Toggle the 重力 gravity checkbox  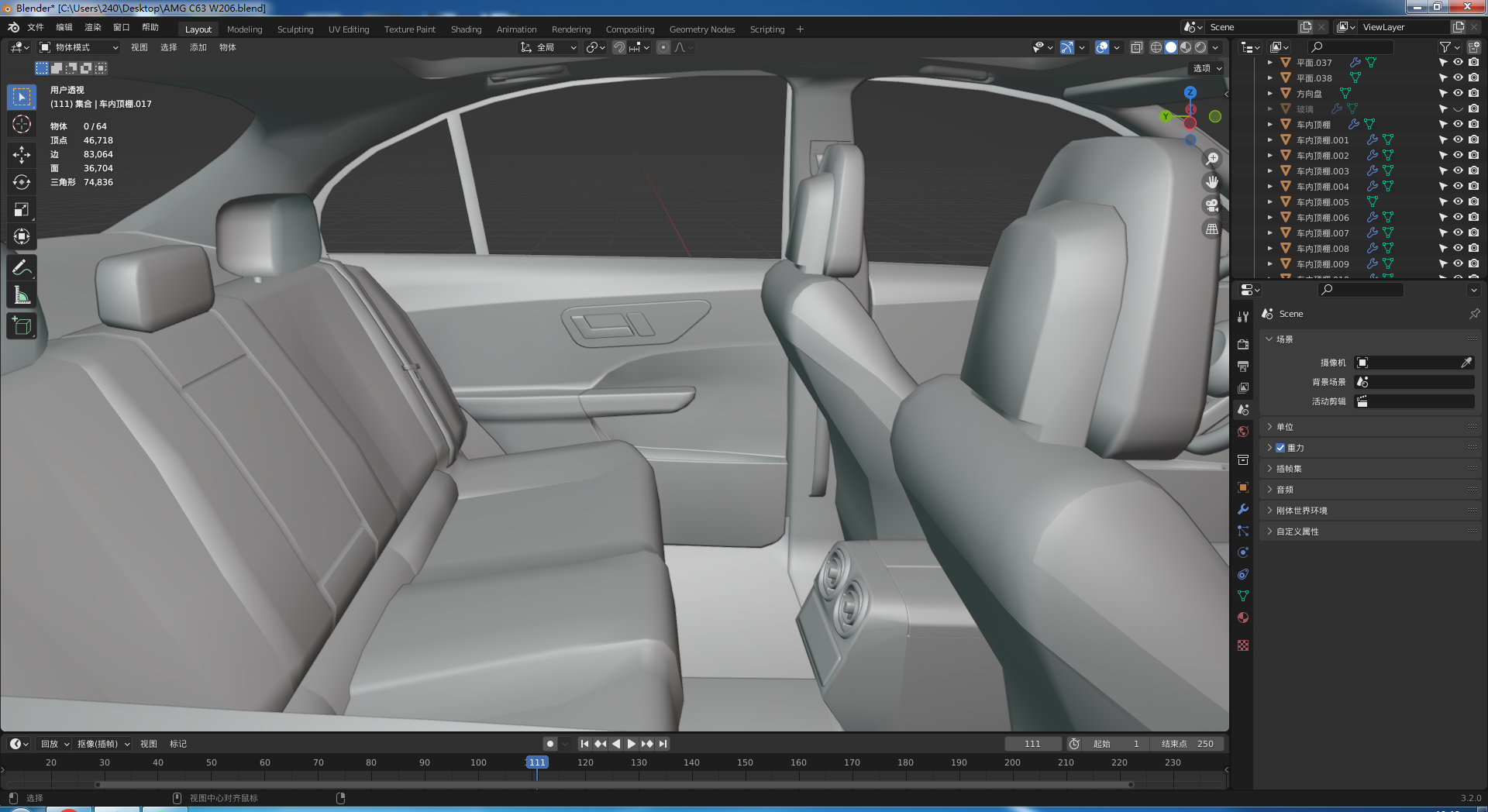coord(1280,448)
